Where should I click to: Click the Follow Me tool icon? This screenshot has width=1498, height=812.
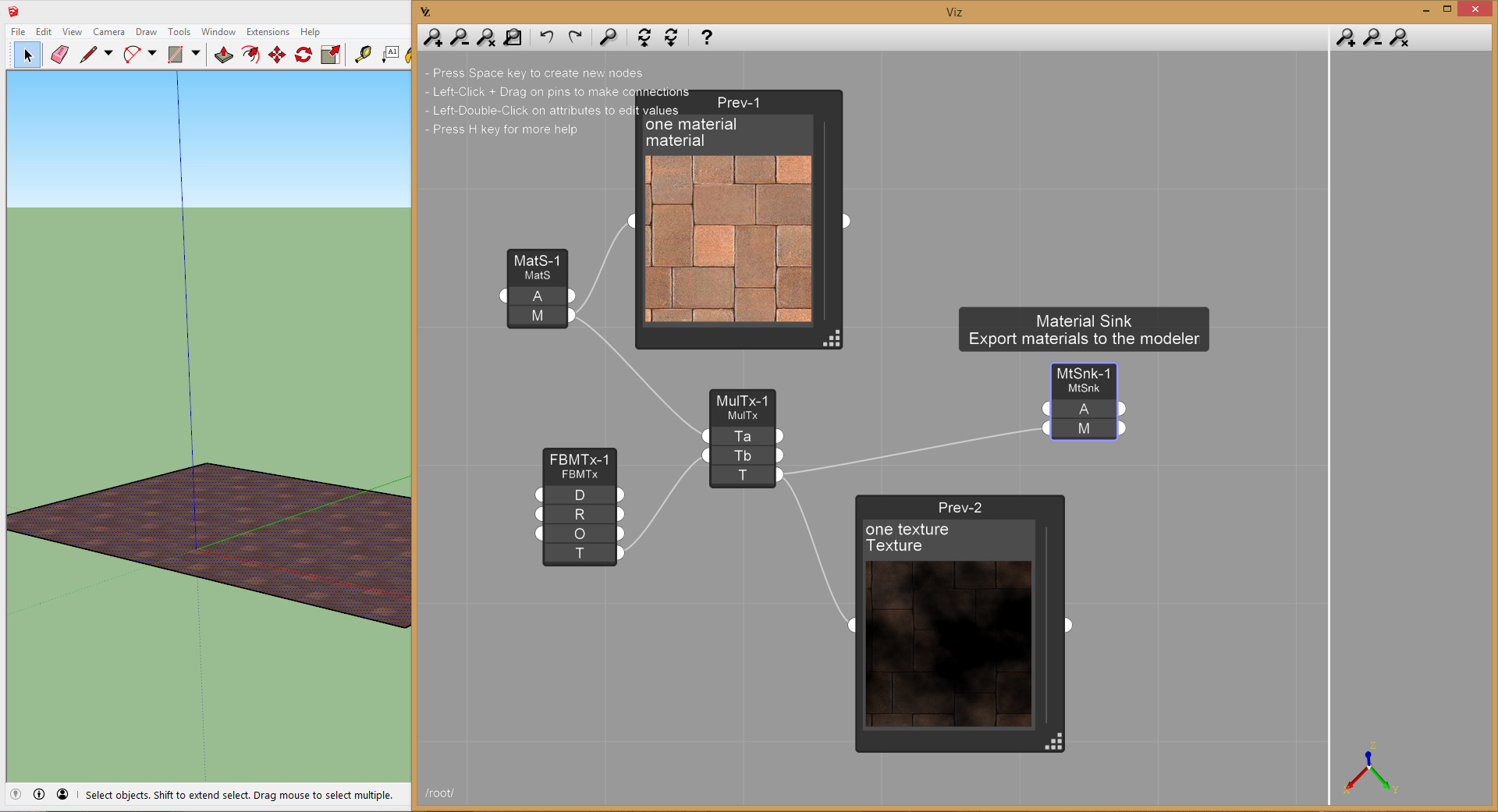(x=250, y=55)
